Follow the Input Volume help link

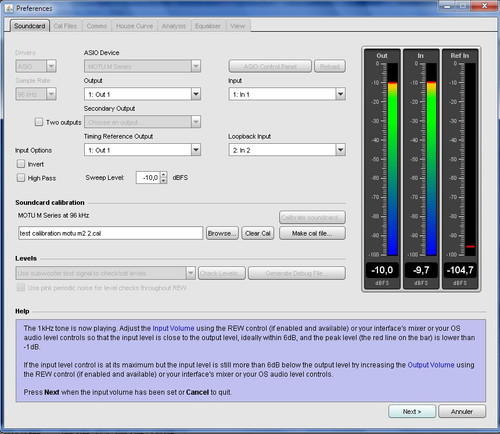click(x=173, y=328)
